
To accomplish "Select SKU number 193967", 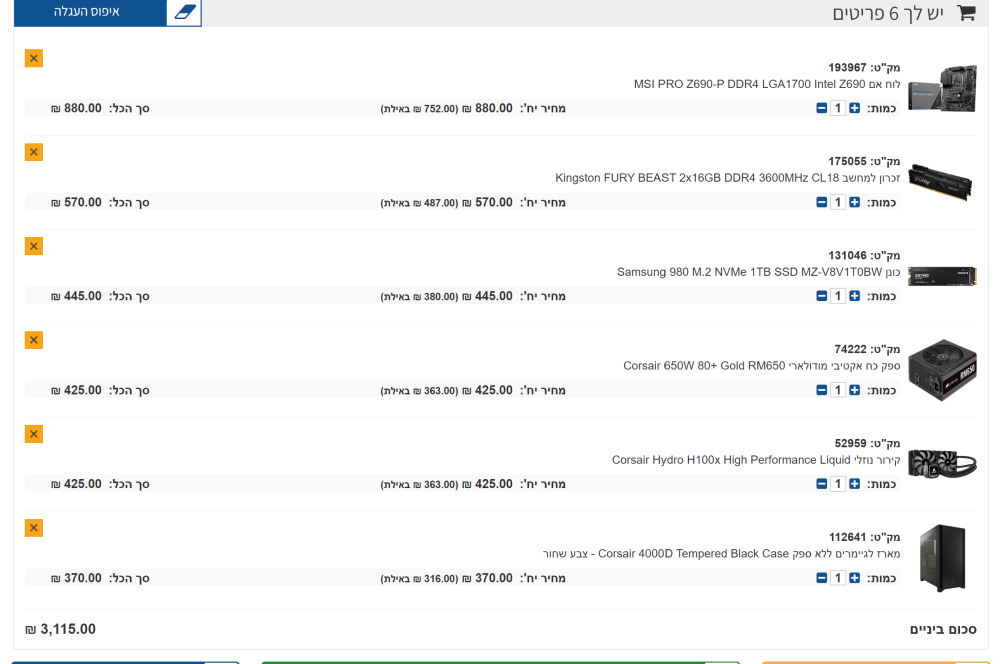I will 847,68.
